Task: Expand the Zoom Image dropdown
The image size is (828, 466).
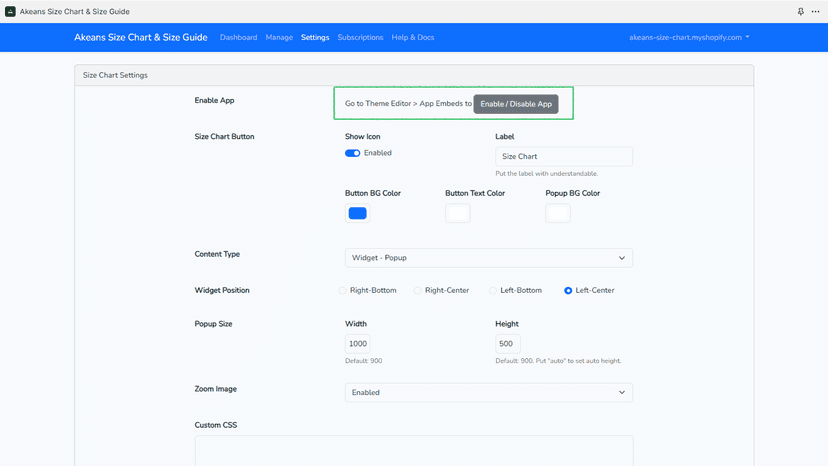Action: point(488,393)
